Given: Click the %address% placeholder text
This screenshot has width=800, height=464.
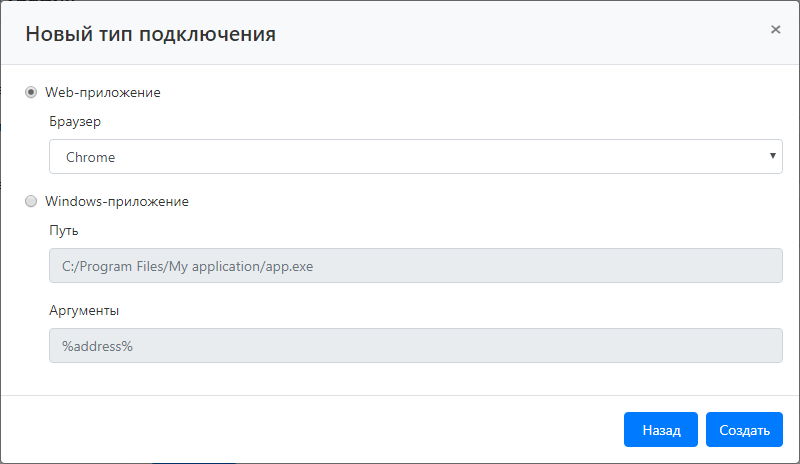Looking at the screenshot, I should pos(99,346).
